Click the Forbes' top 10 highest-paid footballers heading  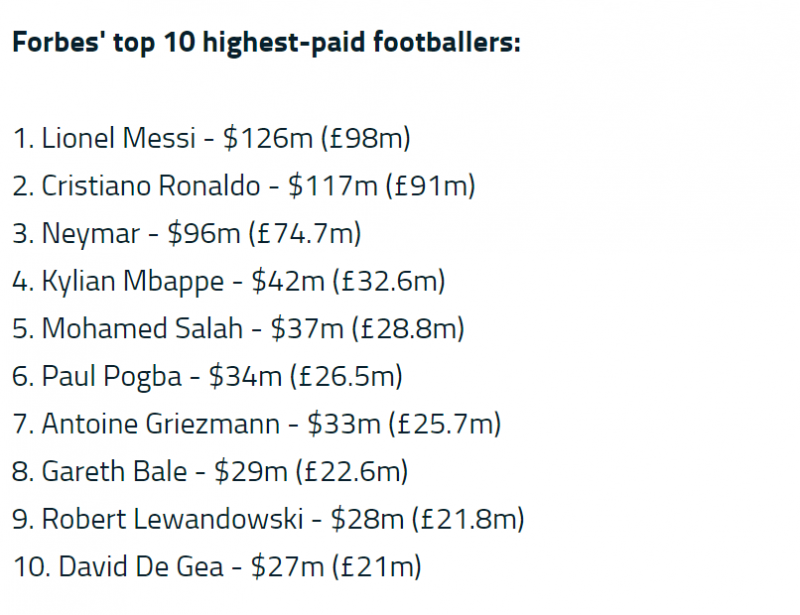[x=265, y=45]
